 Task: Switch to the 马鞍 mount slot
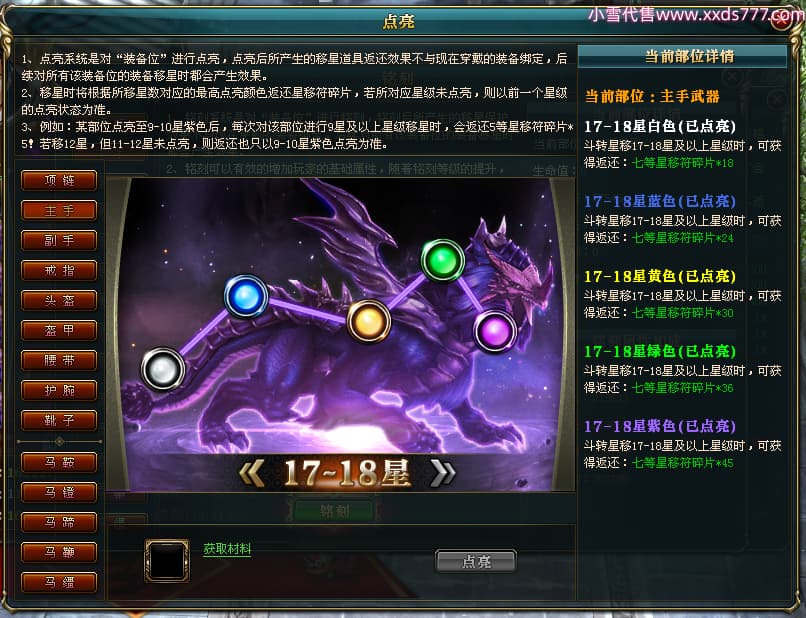coord(59,462)
